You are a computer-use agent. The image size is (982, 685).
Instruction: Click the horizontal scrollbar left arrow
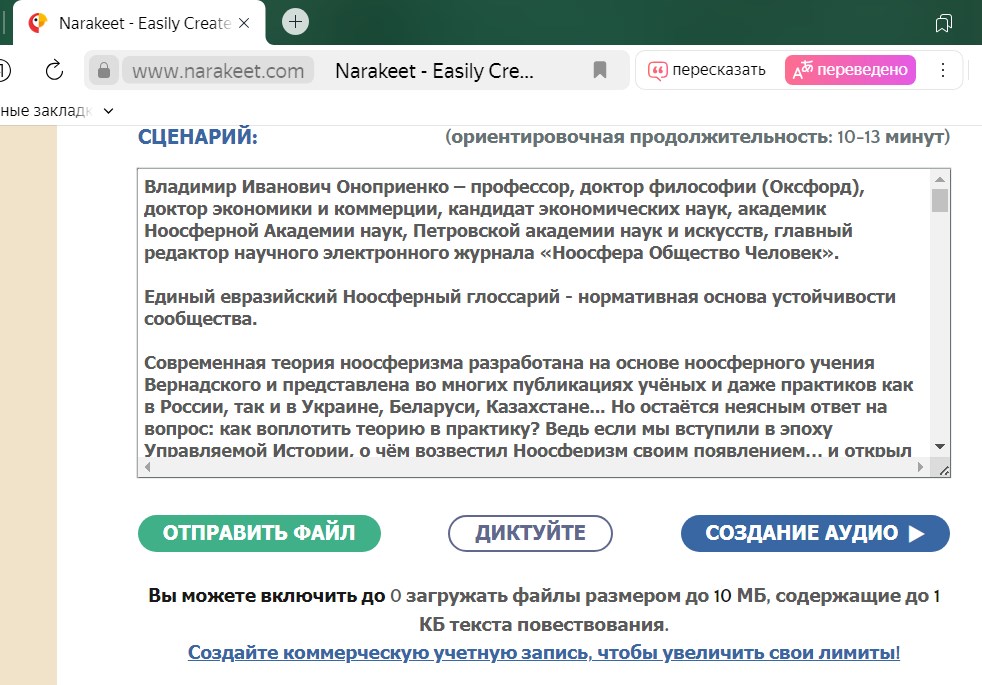click(148, 466)
